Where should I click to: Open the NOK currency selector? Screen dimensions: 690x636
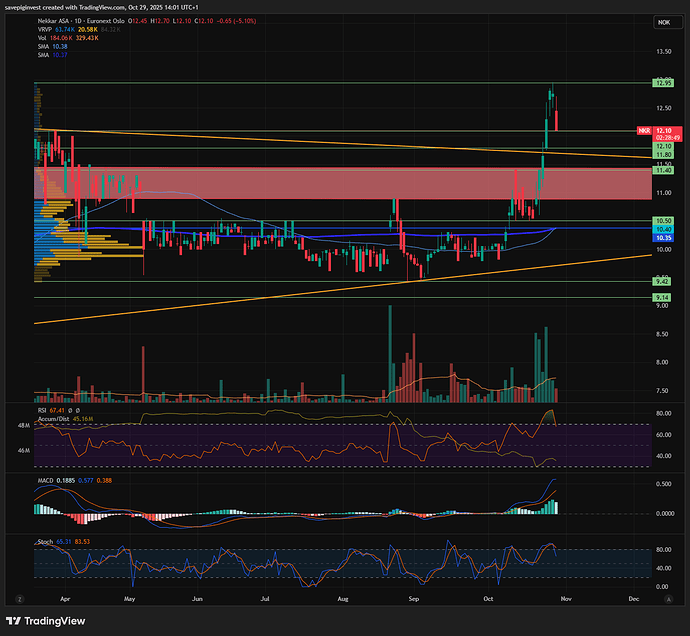[663, 22]
